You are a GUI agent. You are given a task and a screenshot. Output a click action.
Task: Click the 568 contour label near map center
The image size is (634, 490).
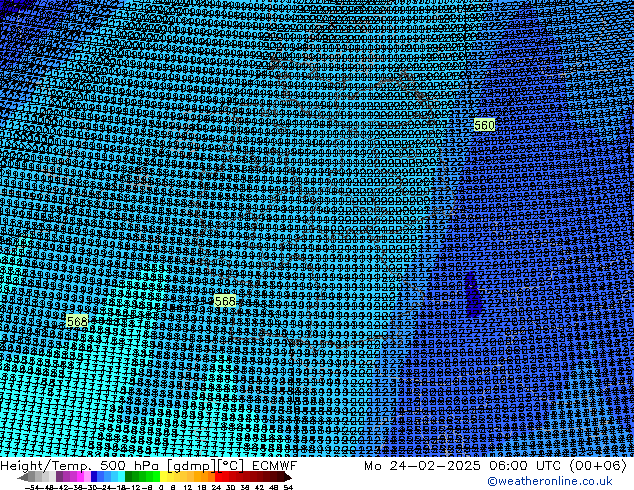(225, 301)
